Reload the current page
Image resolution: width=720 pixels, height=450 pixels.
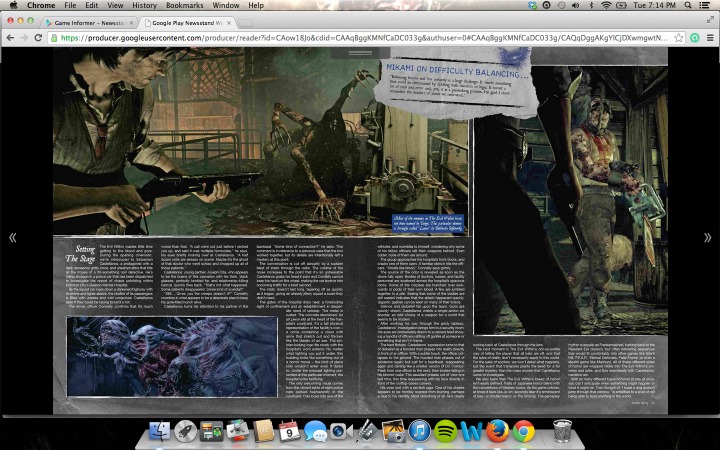[x=38, y=38]
